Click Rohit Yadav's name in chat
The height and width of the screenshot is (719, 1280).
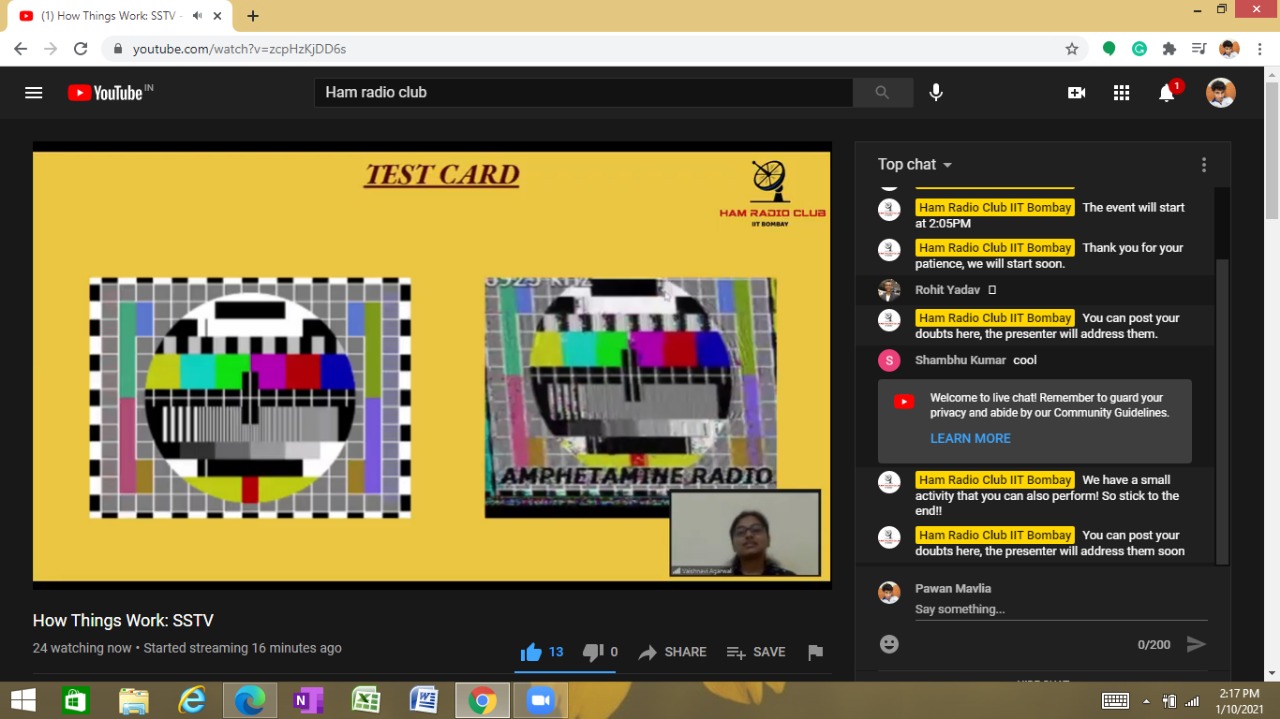949,290
